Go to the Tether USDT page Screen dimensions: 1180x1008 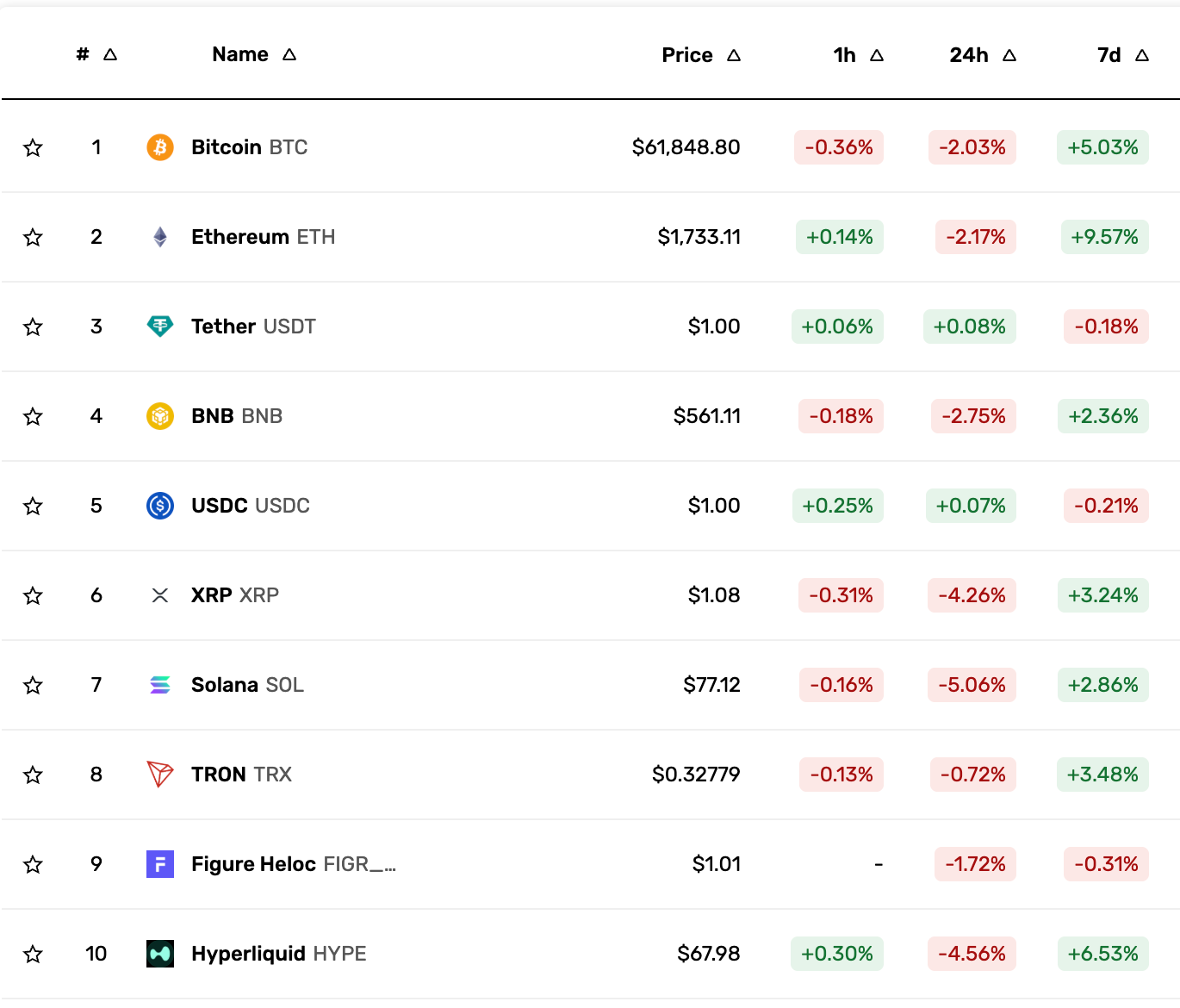point(254,327)
